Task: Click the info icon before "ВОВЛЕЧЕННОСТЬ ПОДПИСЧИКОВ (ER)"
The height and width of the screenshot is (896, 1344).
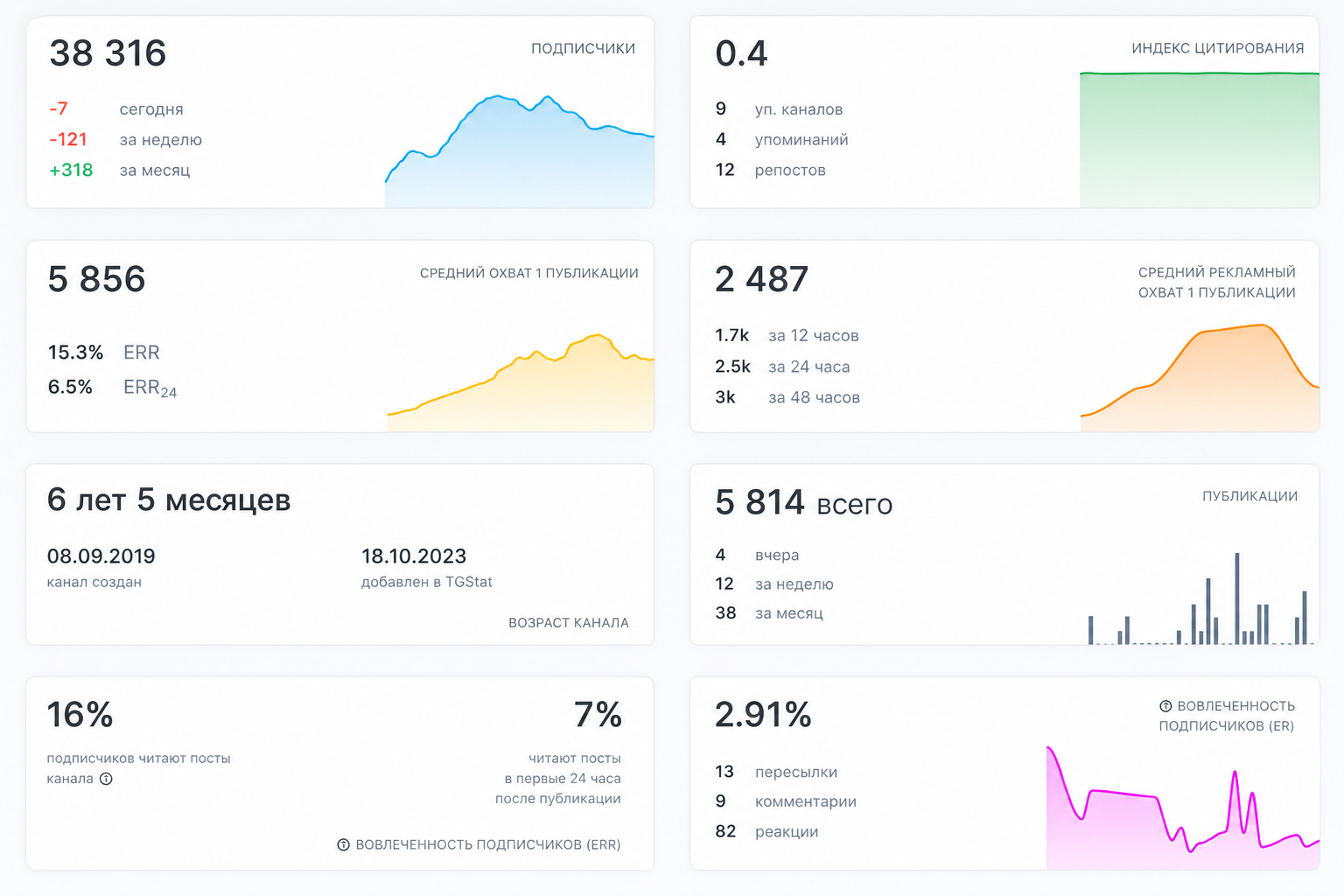Action: (x=1165, y=706)
